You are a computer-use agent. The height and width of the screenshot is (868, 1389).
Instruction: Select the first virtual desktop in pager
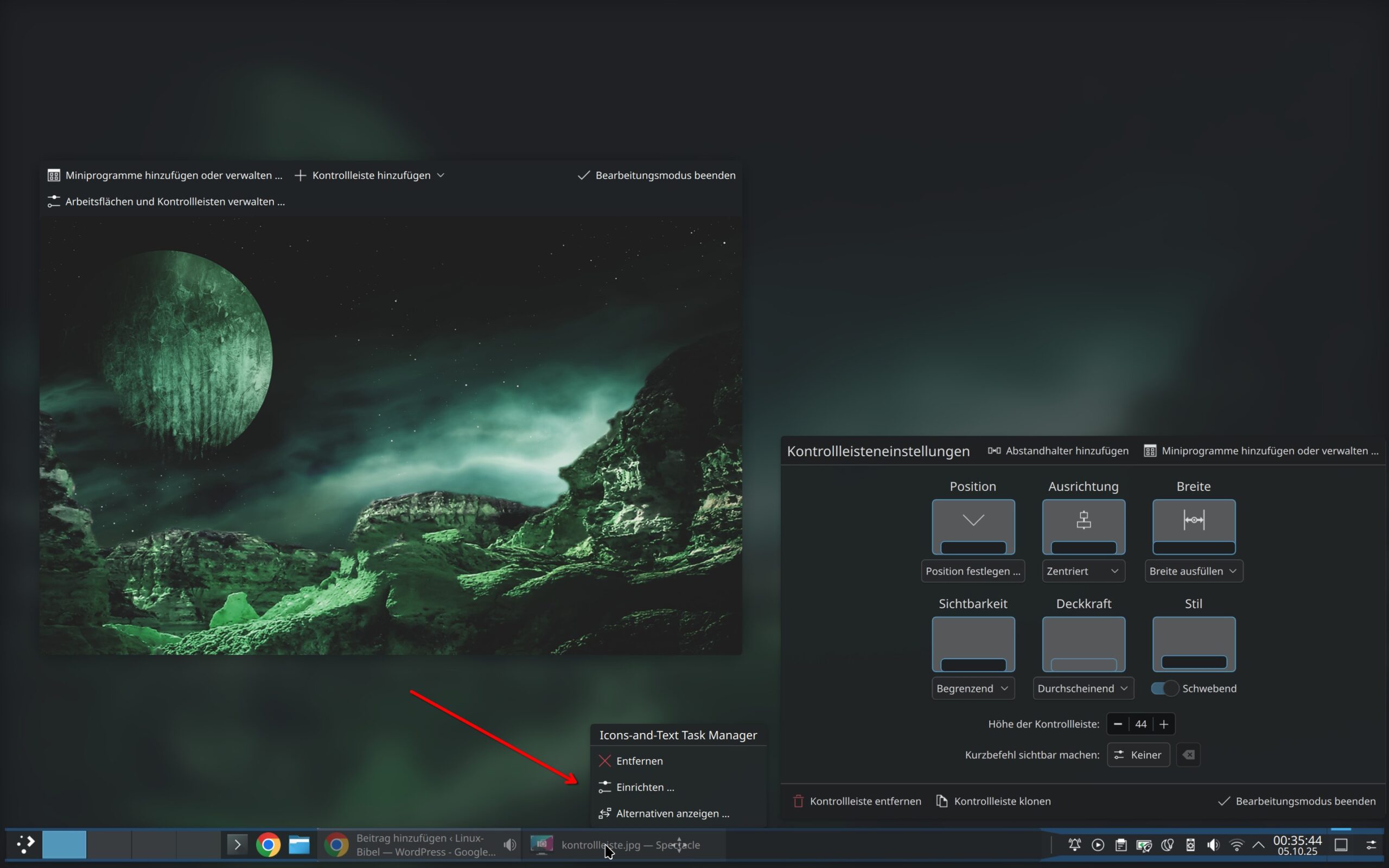point(64,845)
